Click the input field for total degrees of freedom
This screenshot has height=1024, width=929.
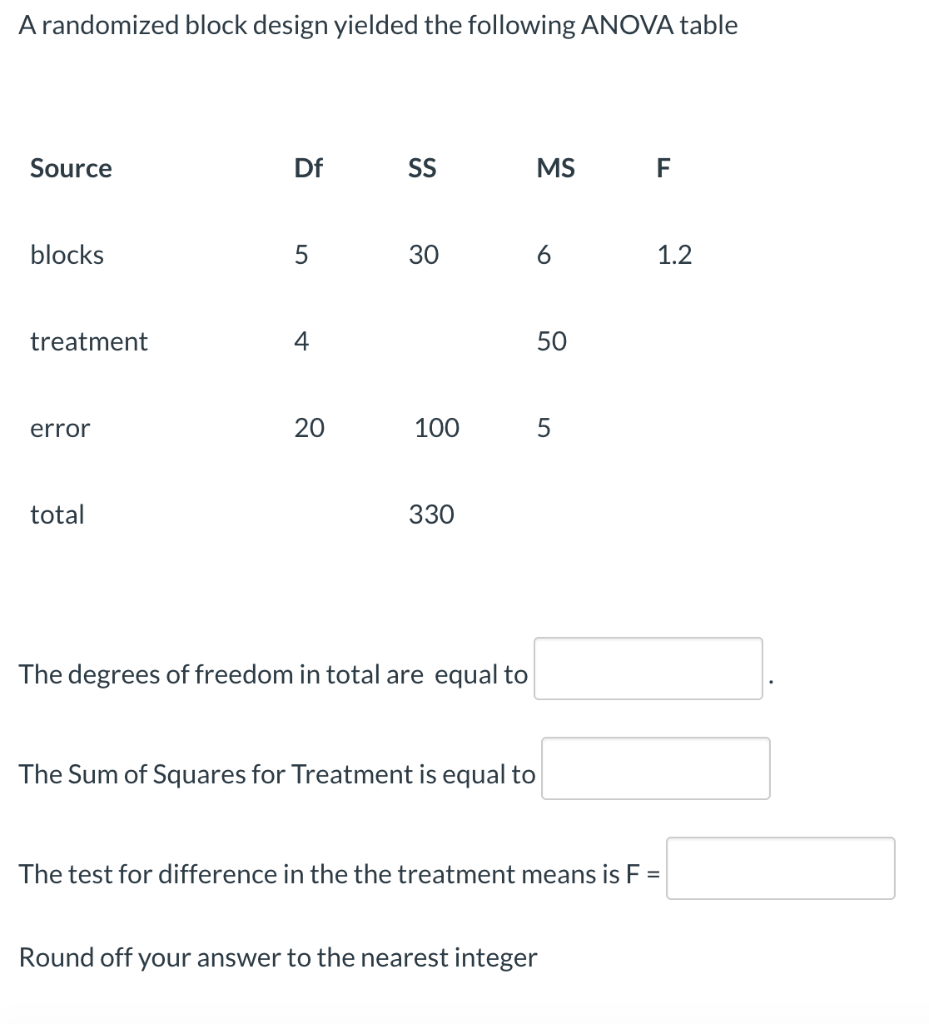[646, 669]
